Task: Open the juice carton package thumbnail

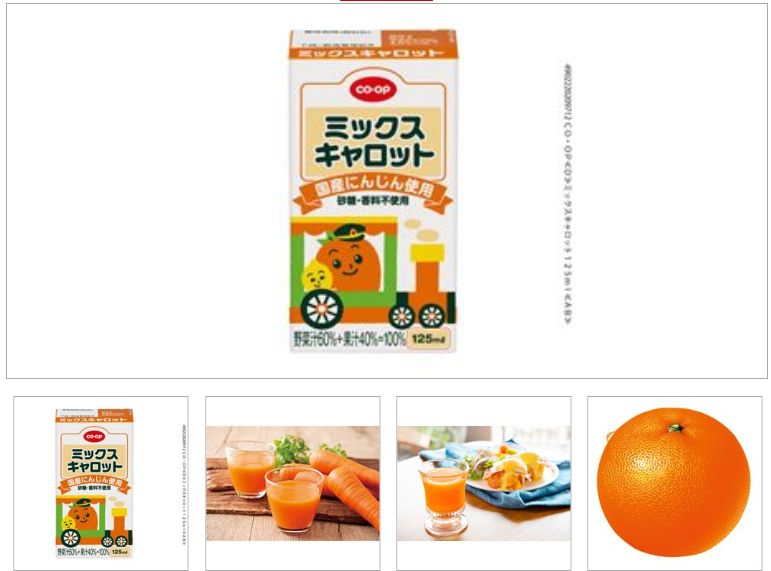Action: click(x=101, y=483)
